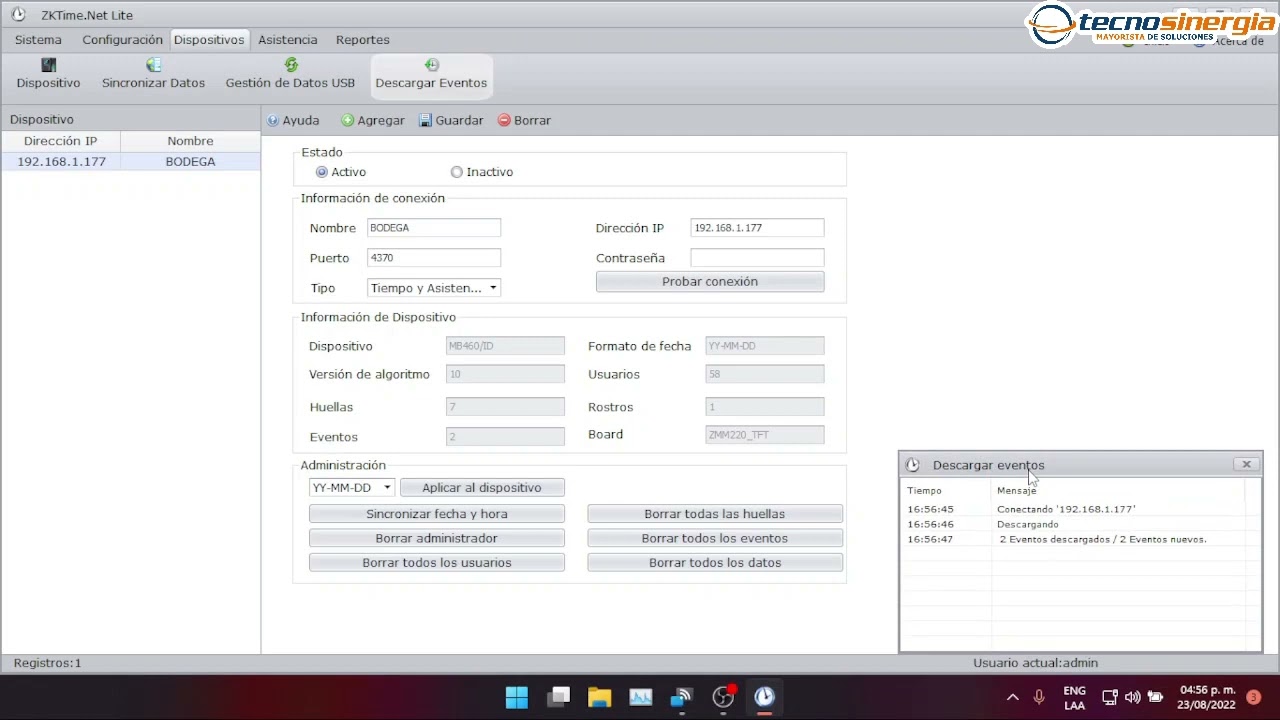Click Agregar to add a device
The height and width of the screenshot is (720, 1280).
pyautogui.click(x=373, y=120)
